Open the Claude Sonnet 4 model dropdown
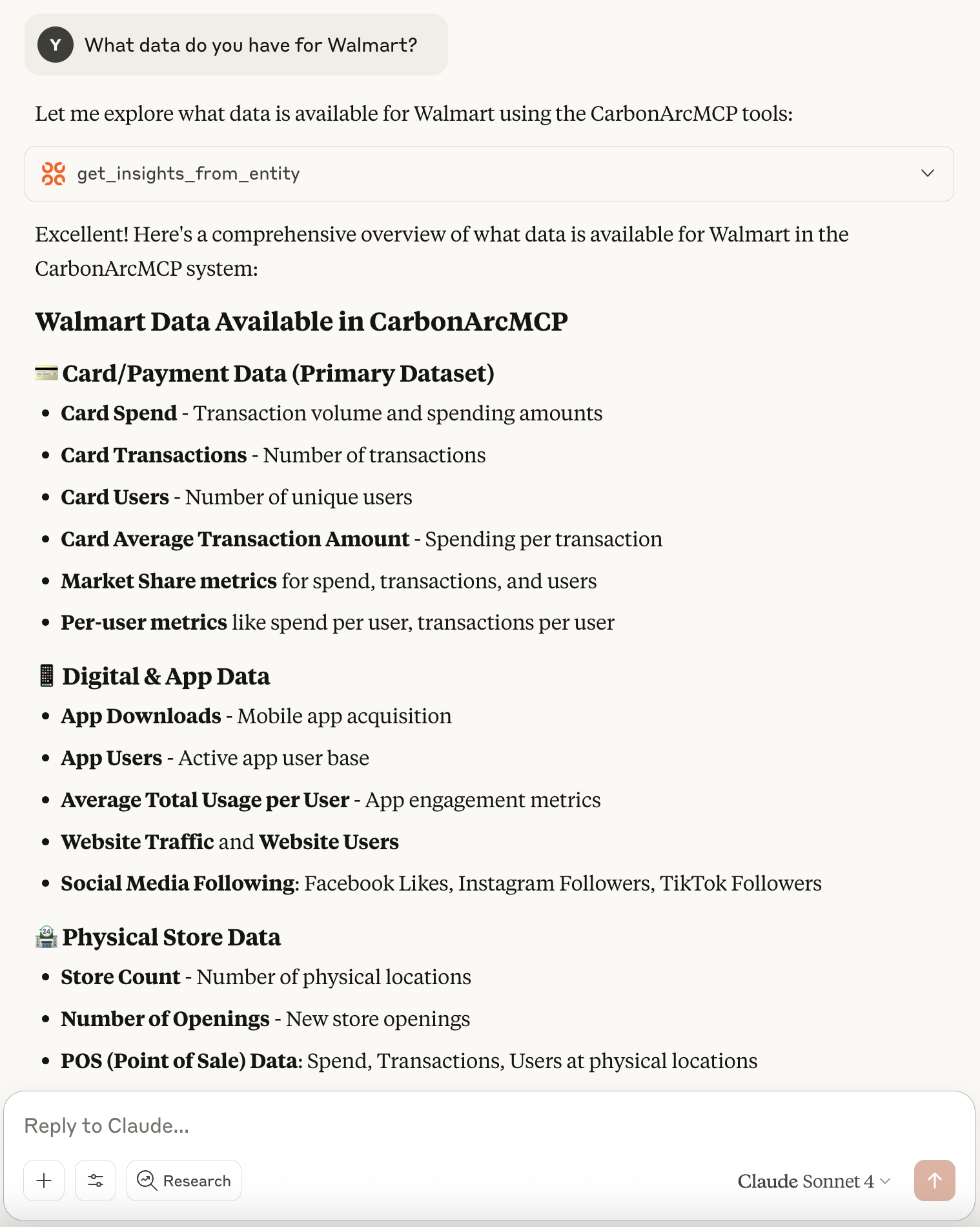The width and height of the screenshot is (980, 1227). [x=808, y=1181]
